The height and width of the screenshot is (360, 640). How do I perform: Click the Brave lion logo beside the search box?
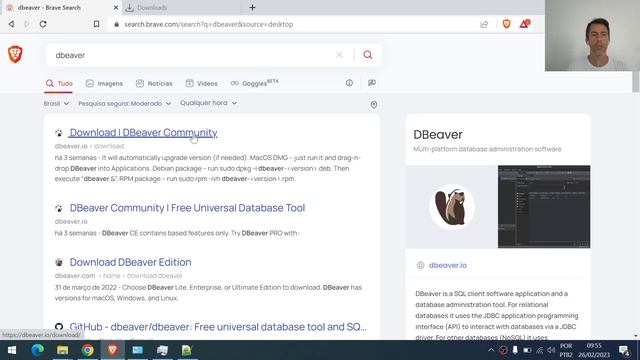[x=15, y=54]
